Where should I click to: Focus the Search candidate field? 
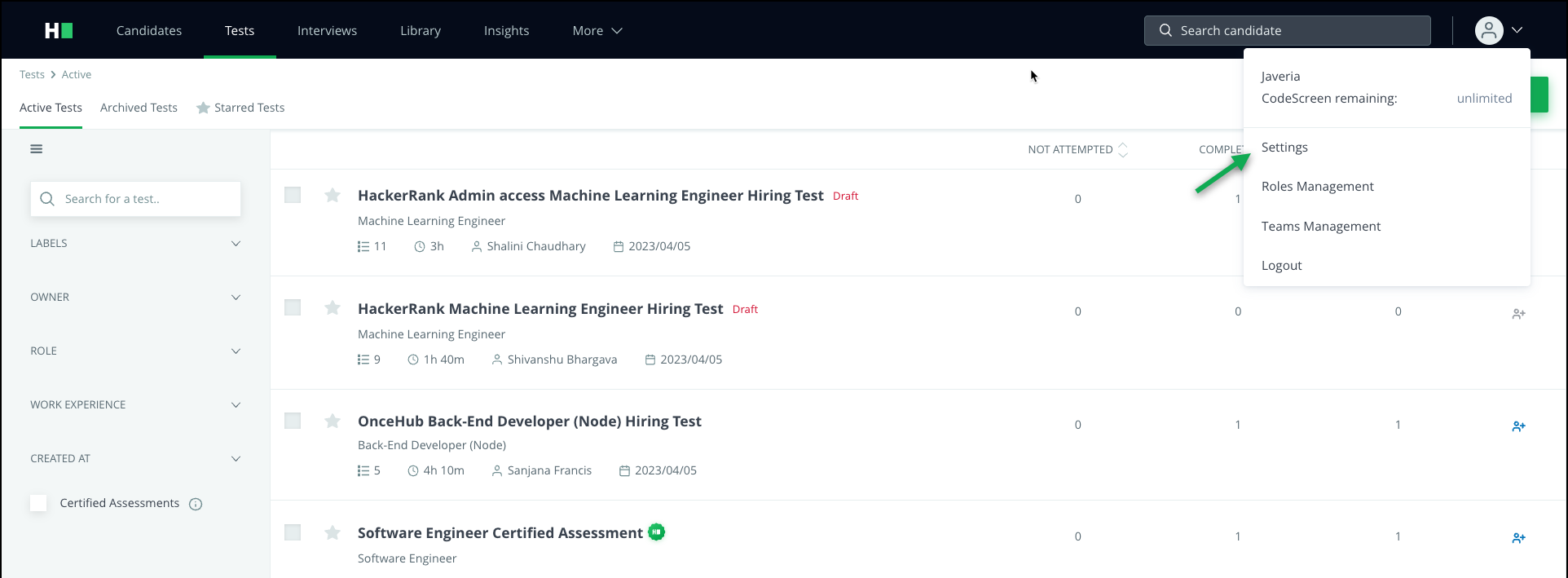click(x=1288, y=30)
